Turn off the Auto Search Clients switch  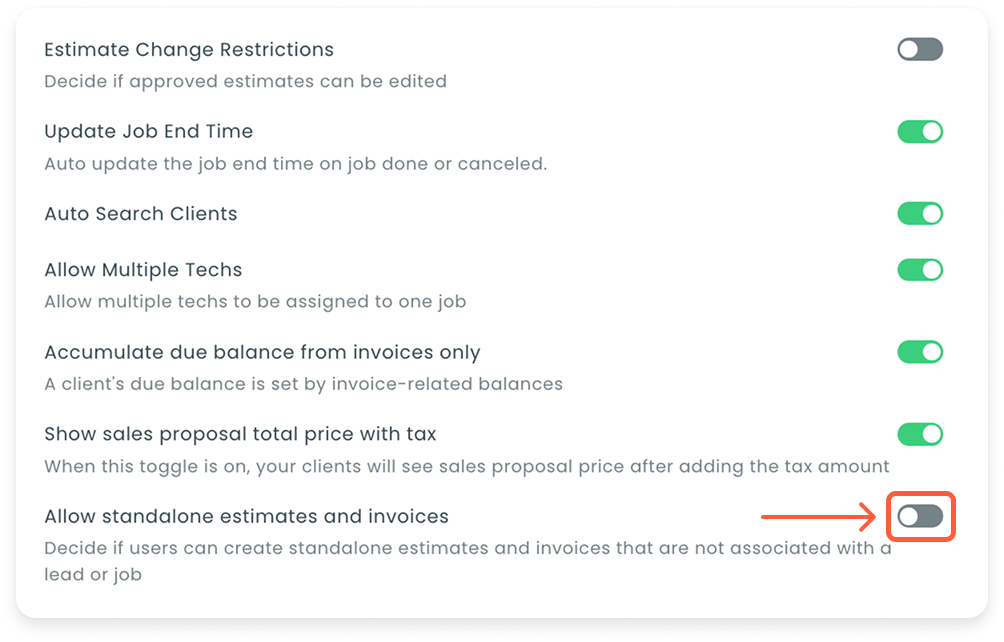(x=920, y=213)
